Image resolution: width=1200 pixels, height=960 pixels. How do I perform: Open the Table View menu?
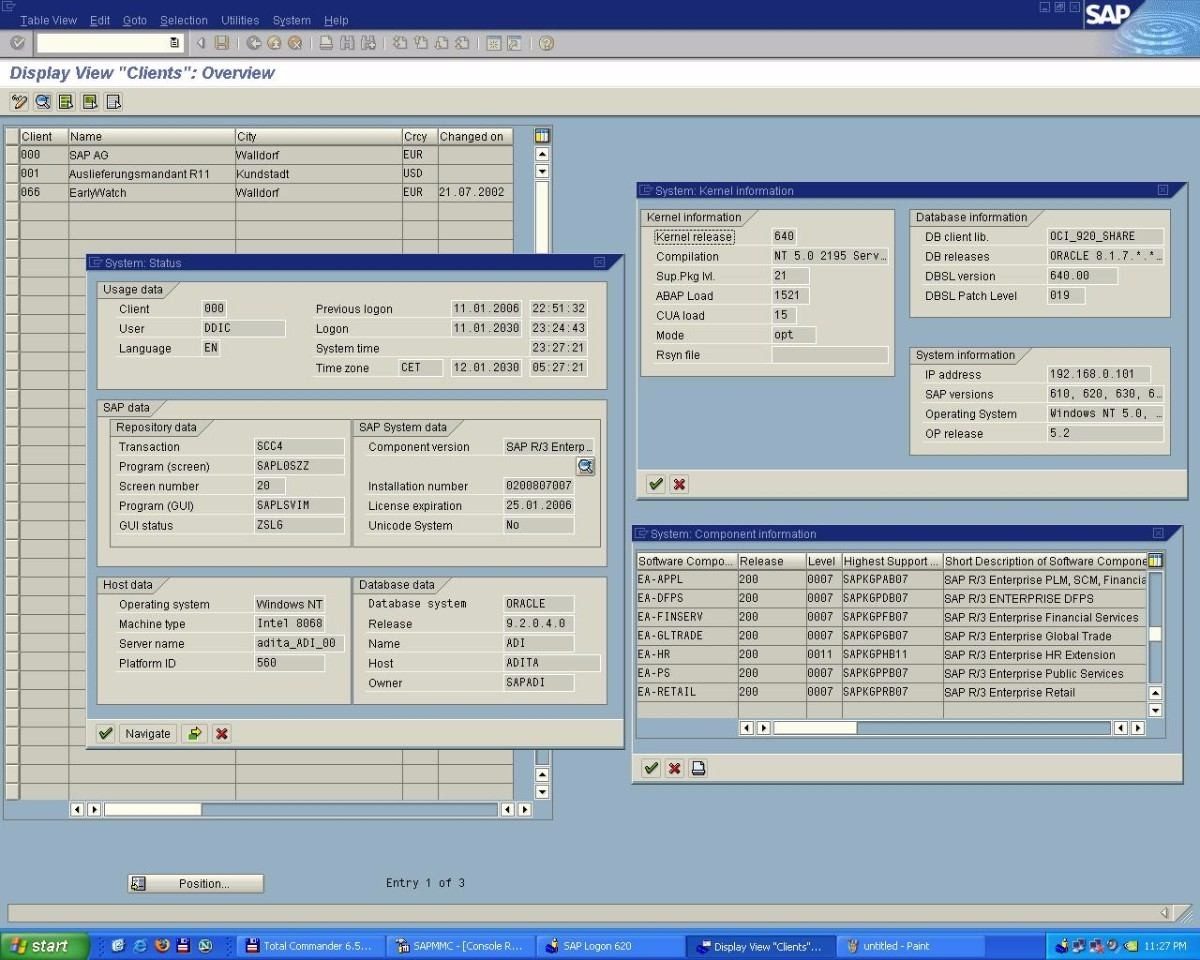[x=48, y=20]
